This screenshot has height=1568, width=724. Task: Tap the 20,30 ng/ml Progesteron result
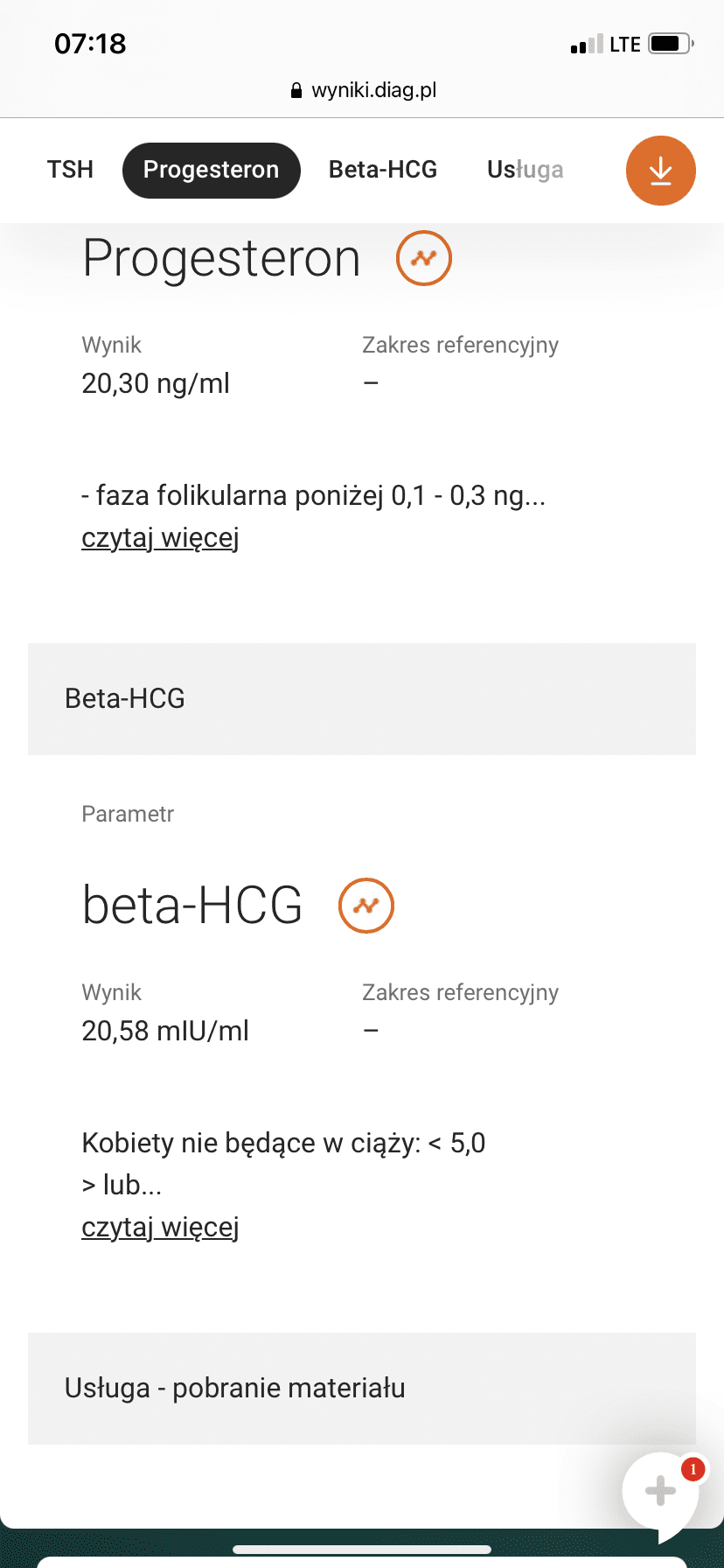point(156,383)
